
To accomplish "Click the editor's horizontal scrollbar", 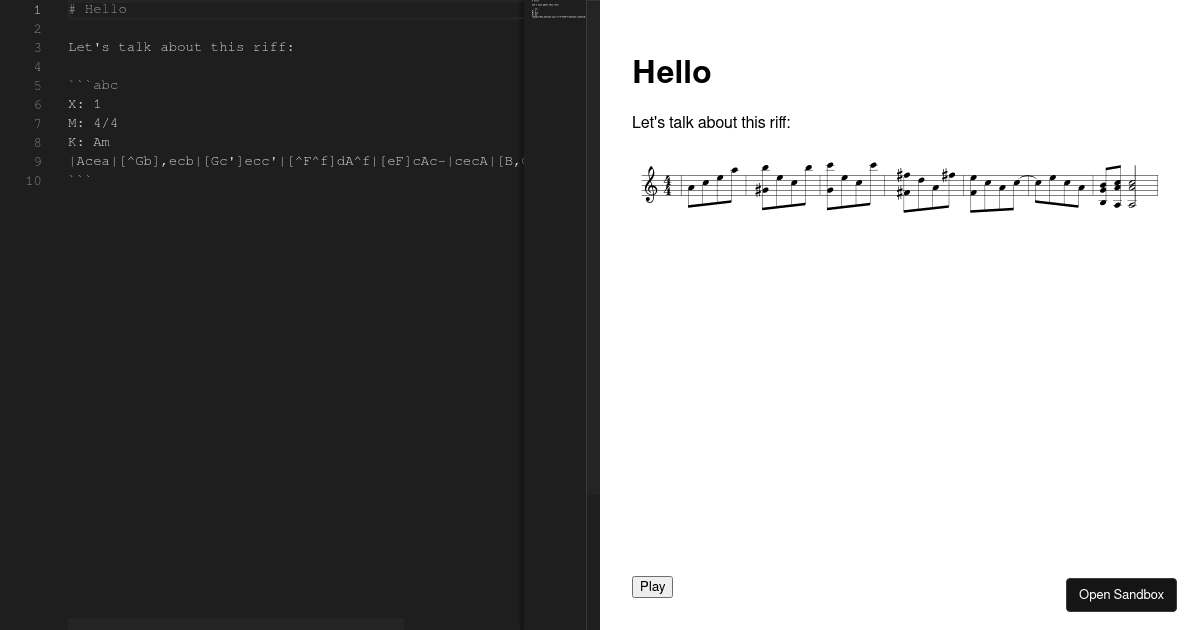I will point(236,624).
